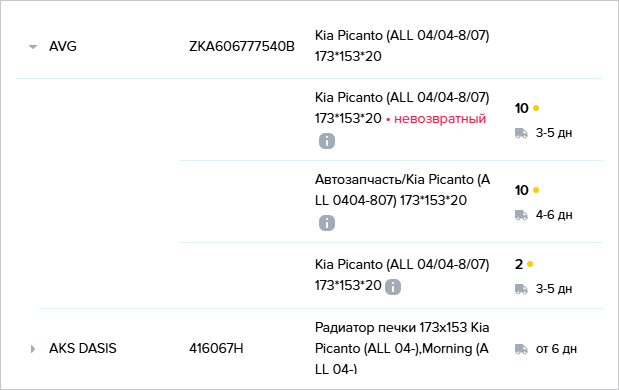
Task: Click yellow availability dot on first 10 offer
Action: tap(536, 108)
